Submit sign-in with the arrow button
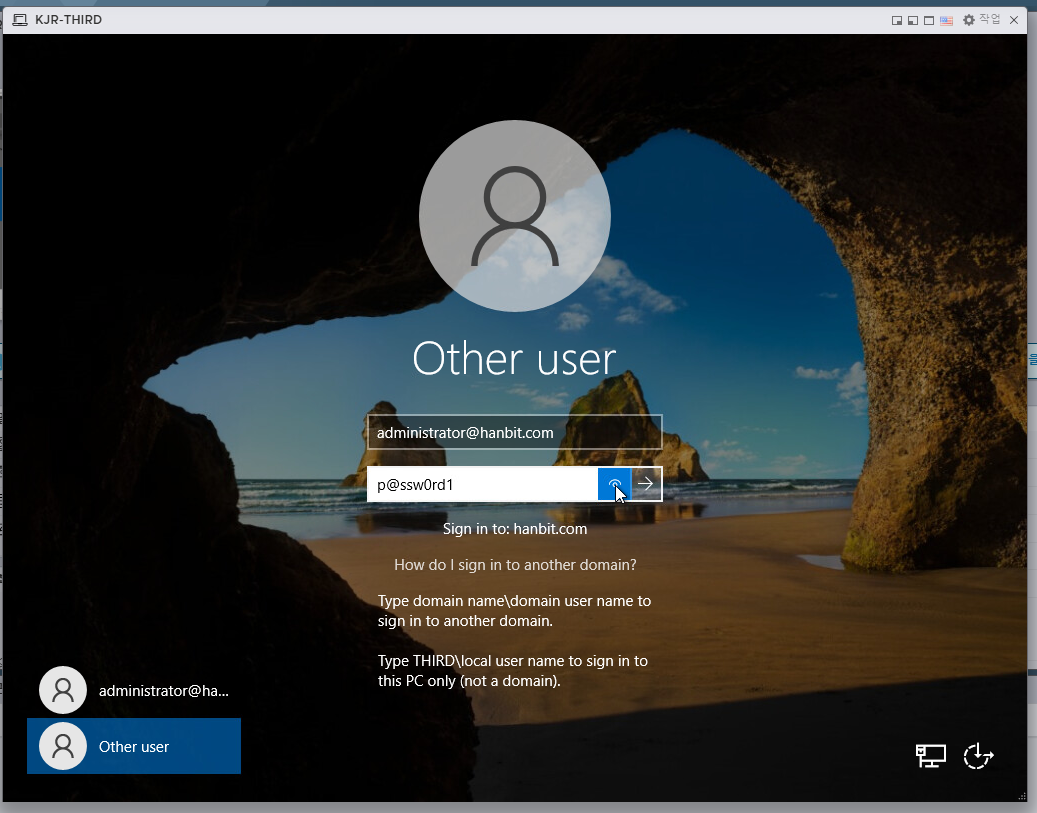 click(x=646, y=485)
